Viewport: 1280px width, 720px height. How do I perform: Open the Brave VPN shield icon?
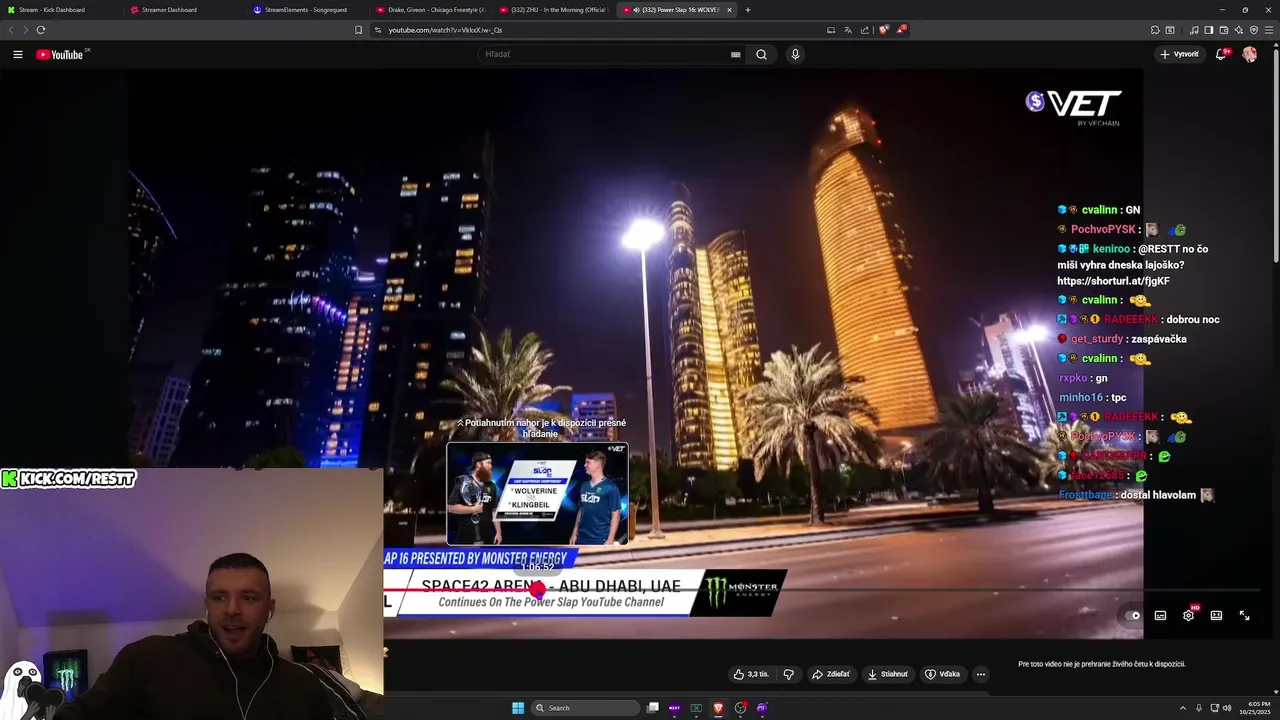[x=1254, y=30]
